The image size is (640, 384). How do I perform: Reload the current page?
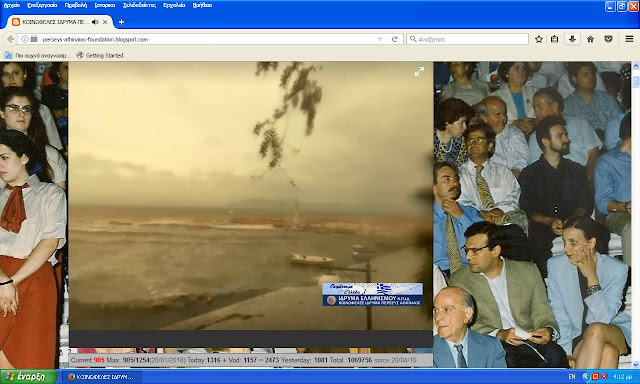point(395,39)
